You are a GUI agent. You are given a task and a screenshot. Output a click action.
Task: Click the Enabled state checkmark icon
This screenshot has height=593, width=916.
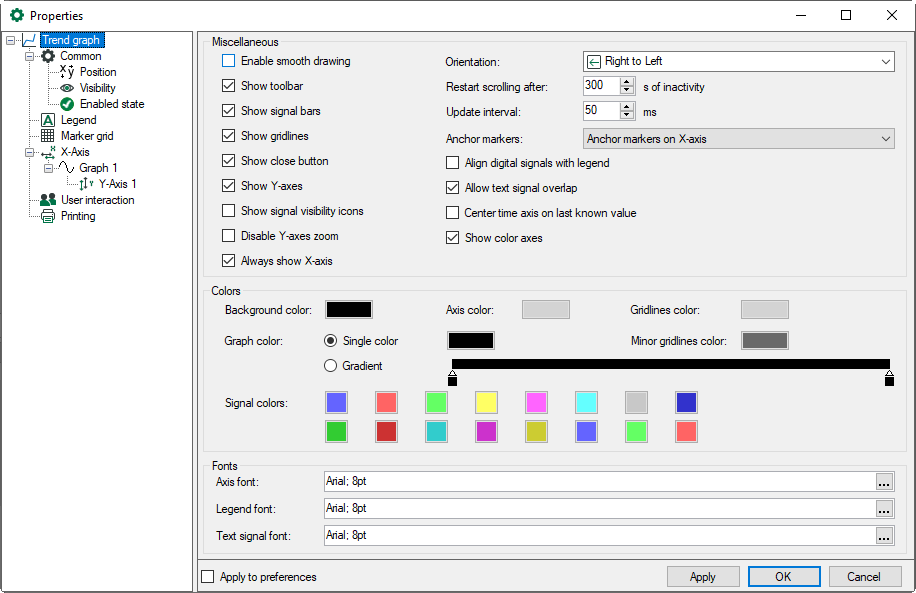click(67, 104)
